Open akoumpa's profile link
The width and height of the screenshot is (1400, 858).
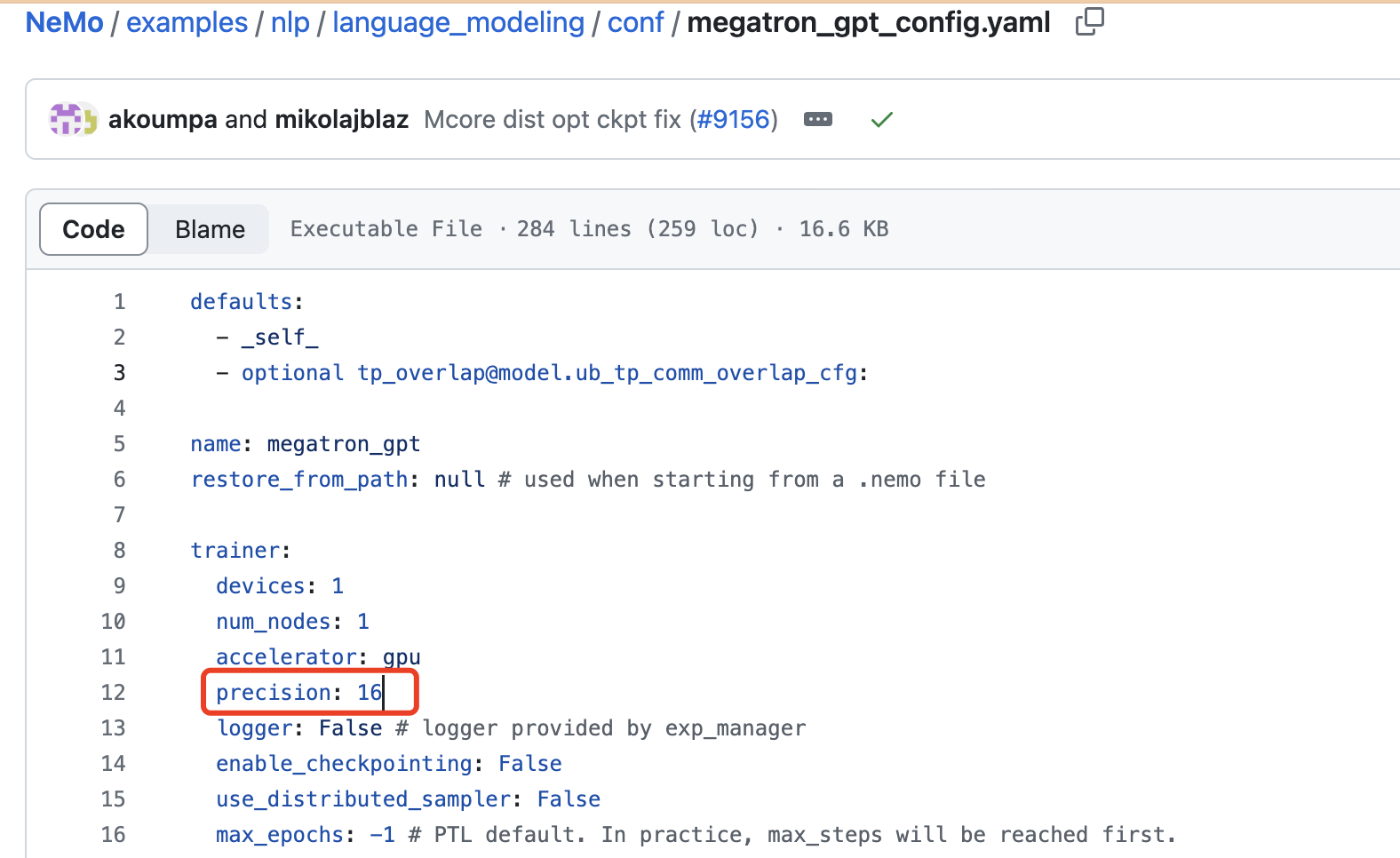tap(163, 119)
